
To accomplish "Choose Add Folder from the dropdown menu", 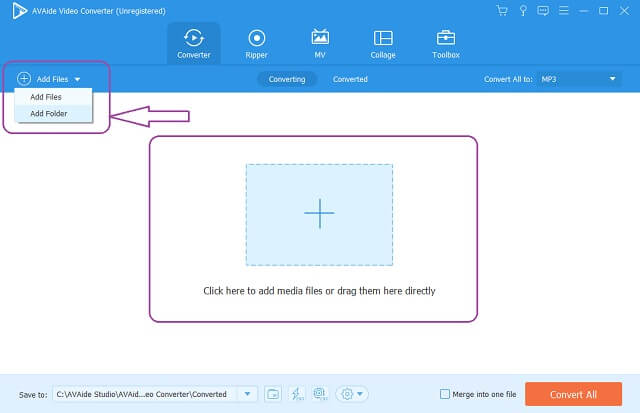I will point(53,113).
